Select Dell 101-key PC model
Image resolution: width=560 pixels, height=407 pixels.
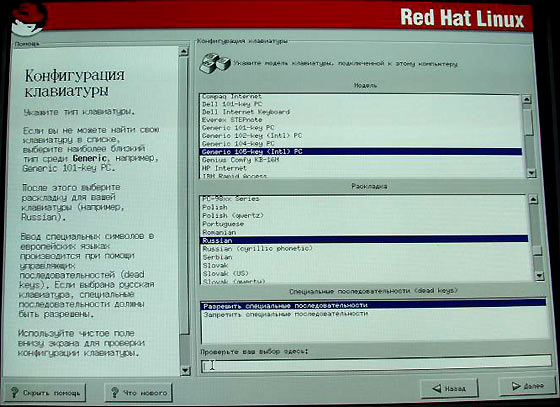click(361, 104)
